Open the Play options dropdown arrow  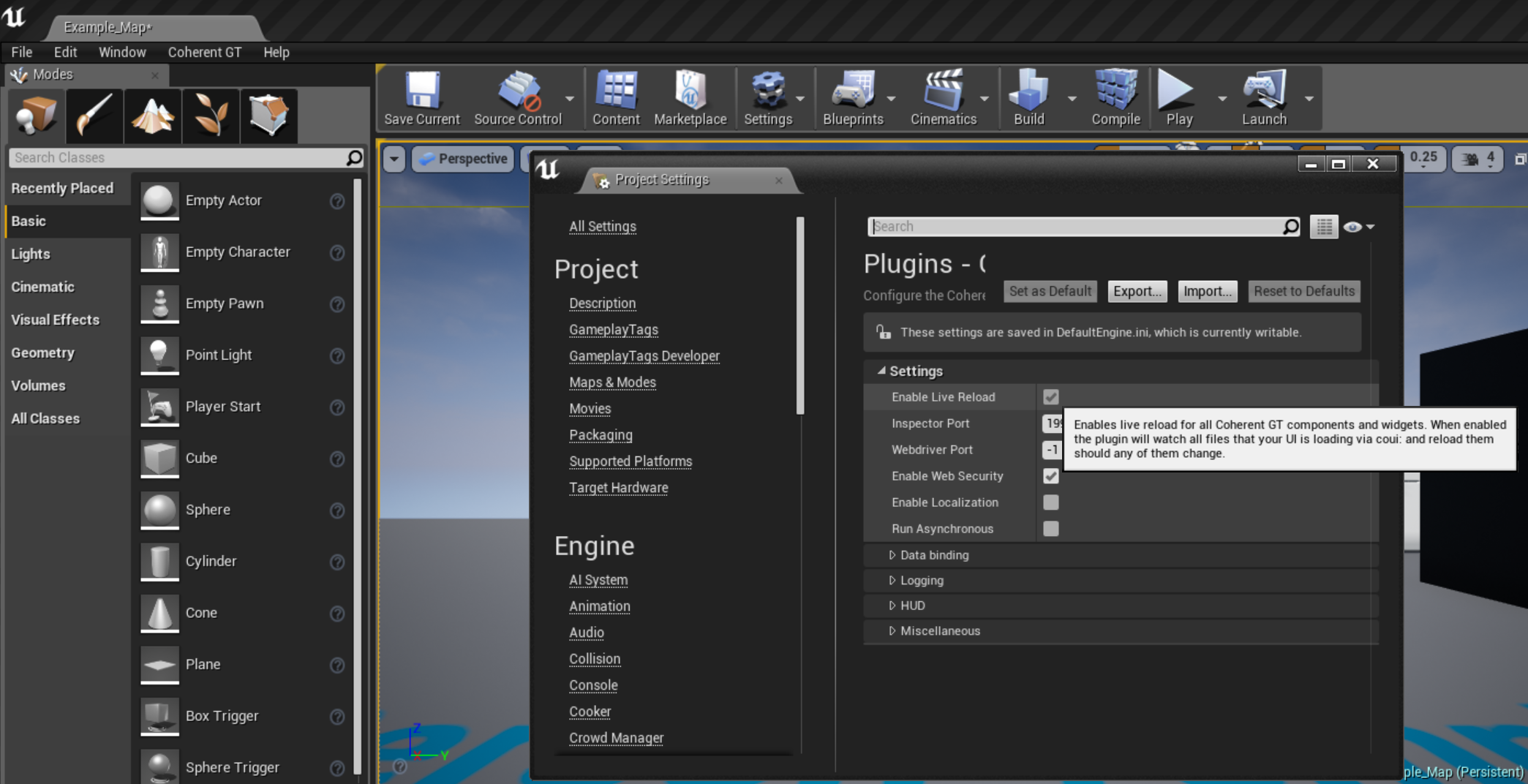[x=1222, y=99]
